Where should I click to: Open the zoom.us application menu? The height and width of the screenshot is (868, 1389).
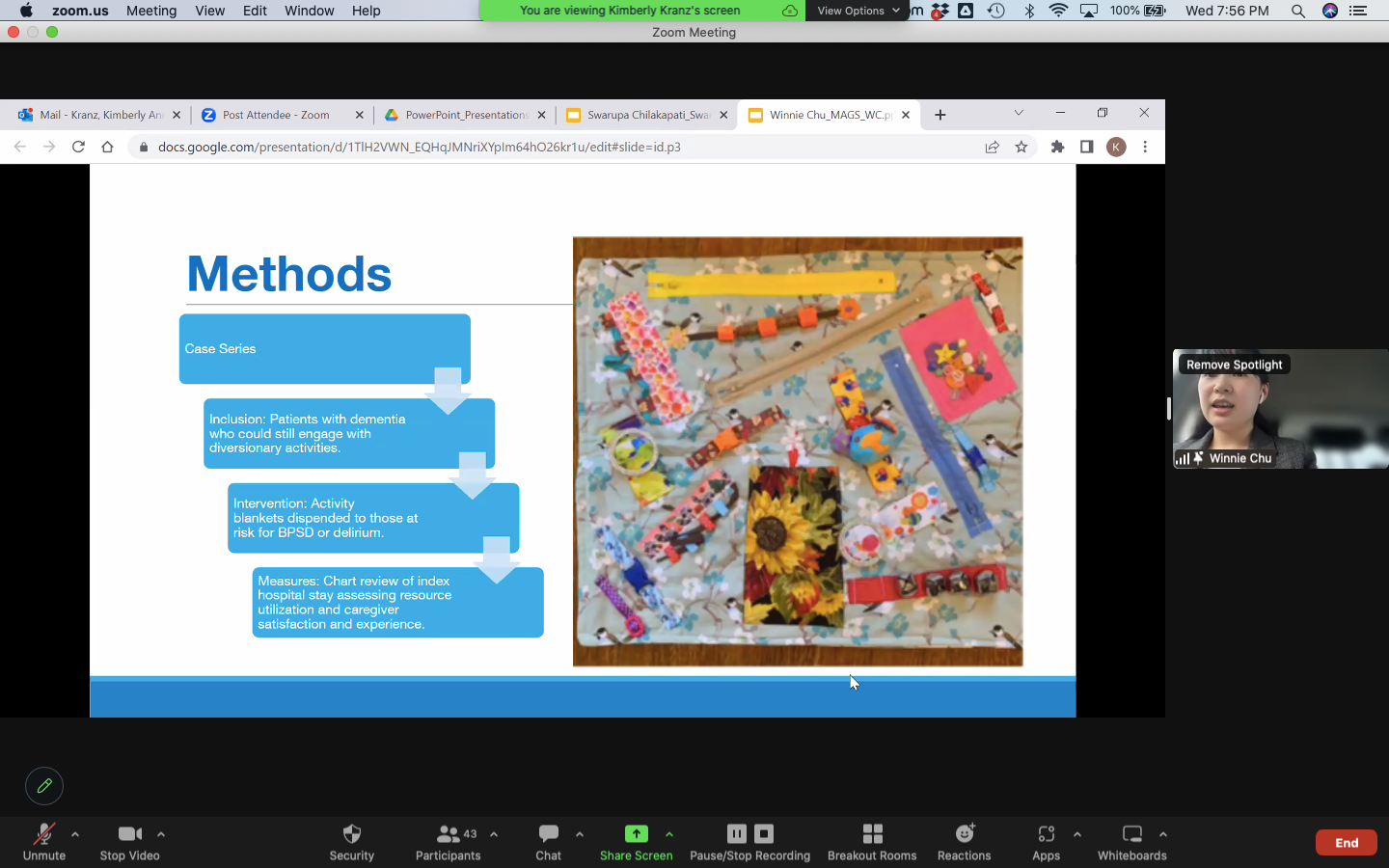point(80,11)
